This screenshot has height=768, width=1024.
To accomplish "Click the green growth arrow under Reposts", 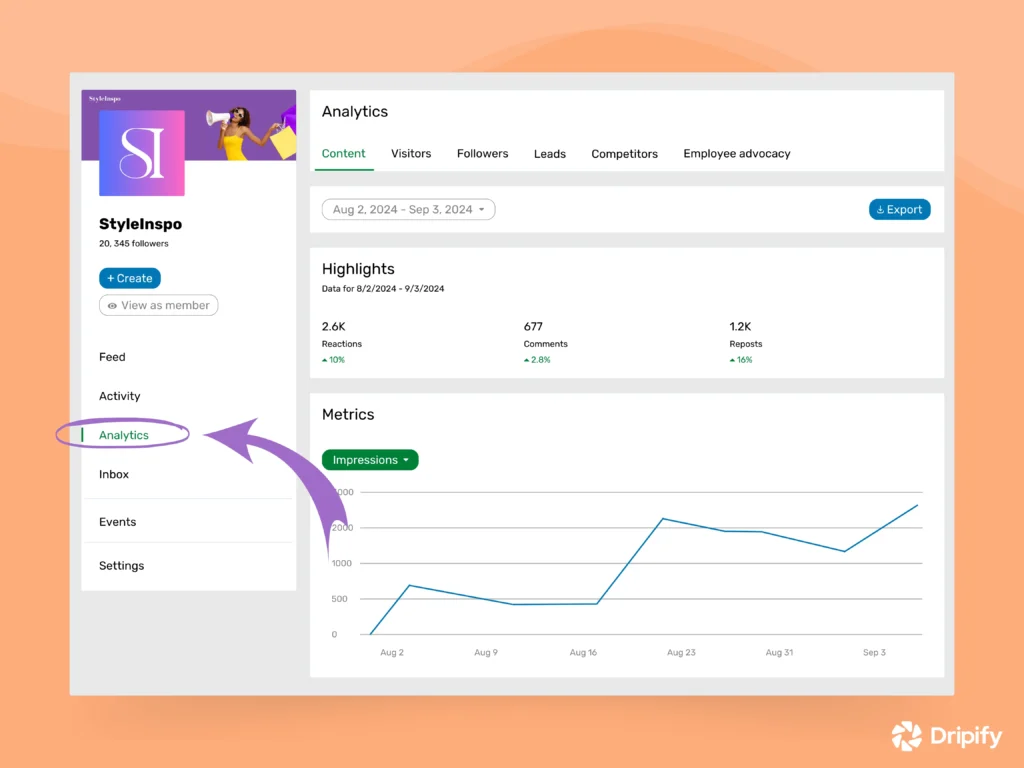I will (x=731, y=359).
